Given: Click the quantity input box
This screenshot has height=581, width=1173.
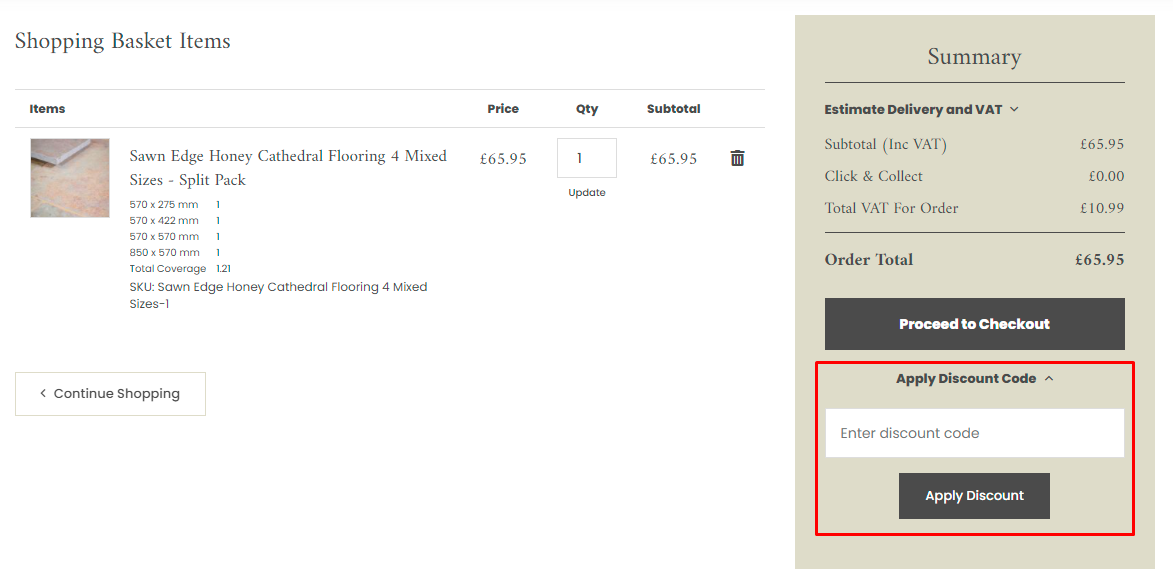Looking at the screenshot, I should (x=586, y=158).
